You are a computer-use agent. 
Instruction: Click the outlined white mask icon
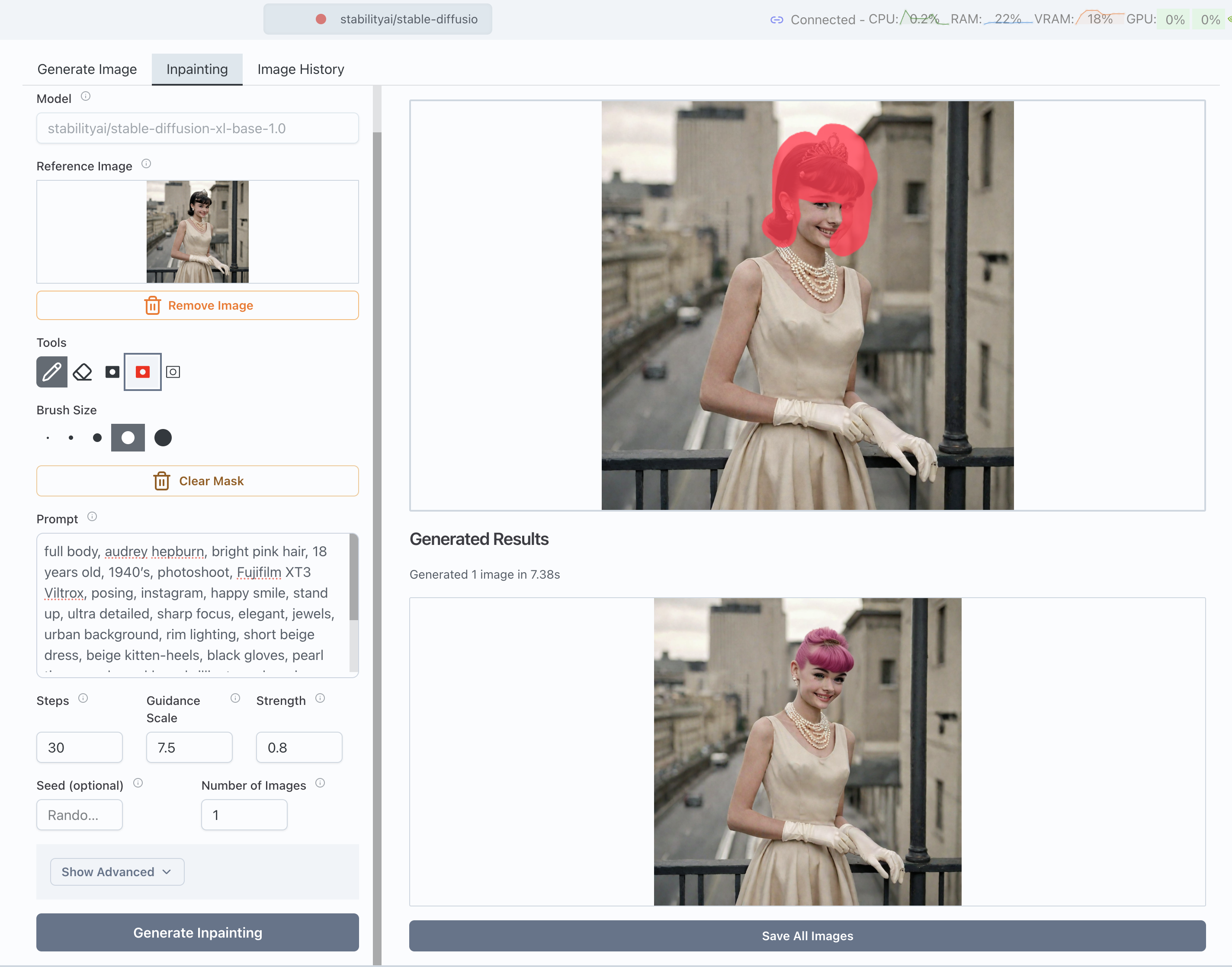click(173, 372)
